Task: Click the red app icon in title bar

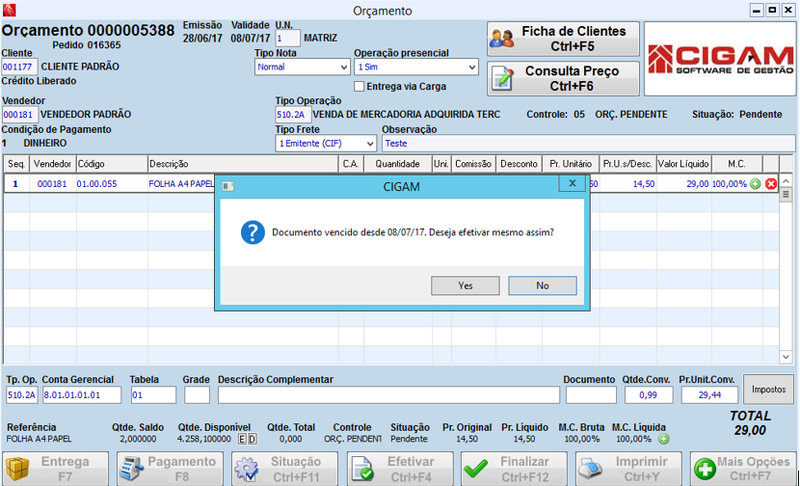Action: 9,10
